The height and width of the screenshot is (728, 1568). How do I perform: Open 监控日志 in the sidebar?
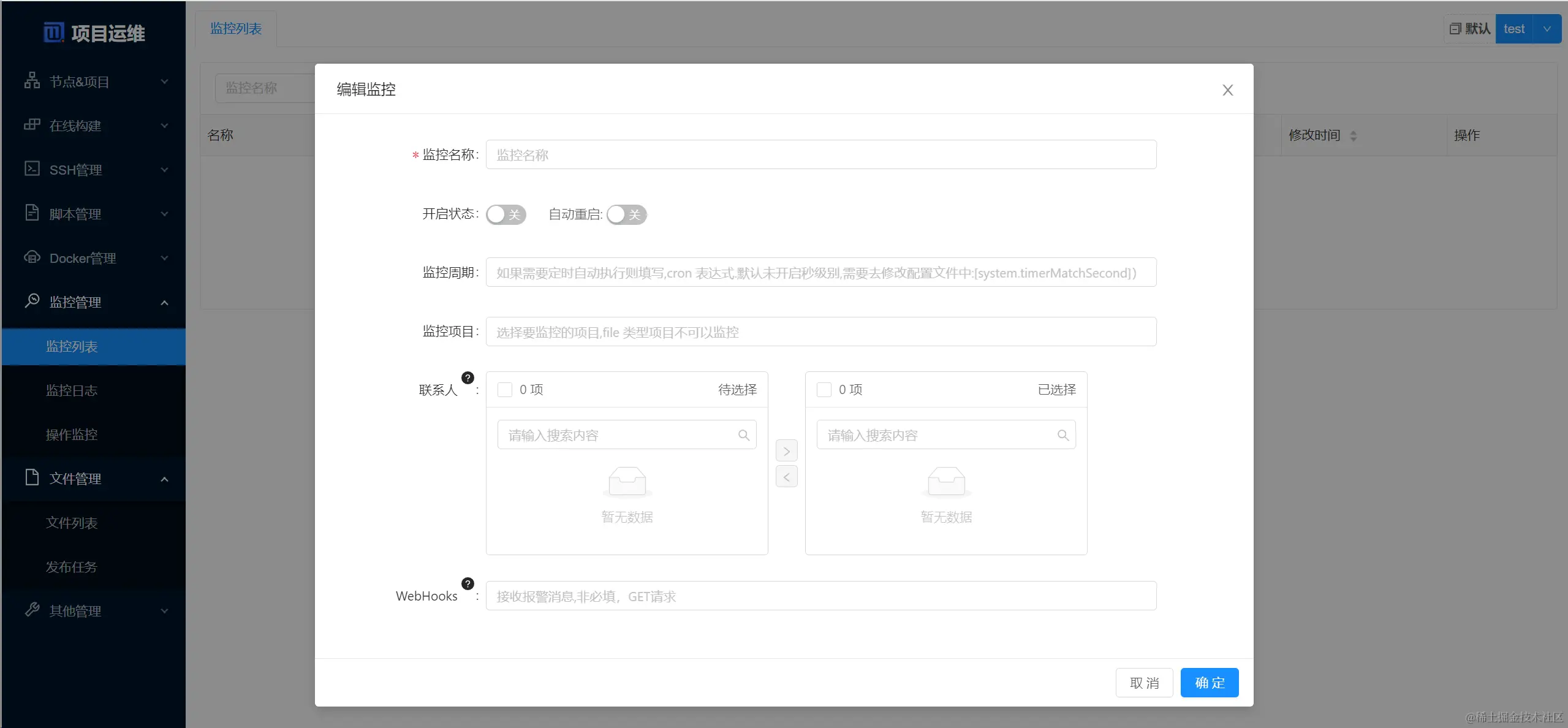pos(72,390)
